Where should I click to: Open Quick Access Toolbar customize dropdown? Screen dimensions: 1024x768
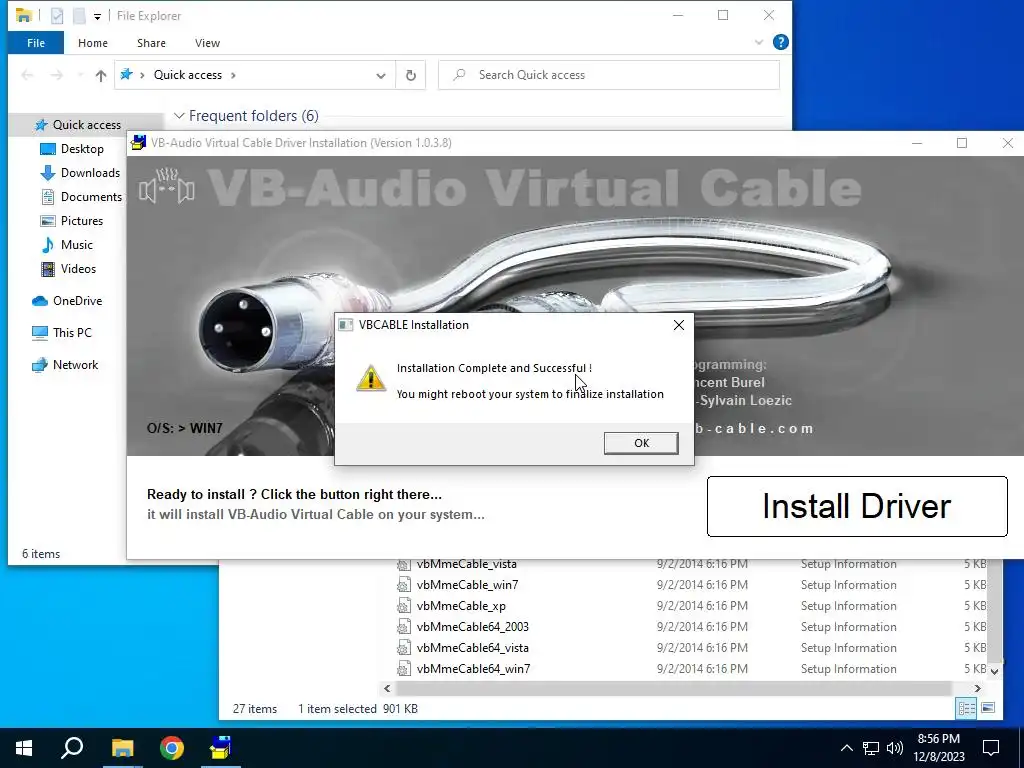(x=97, y=16)
